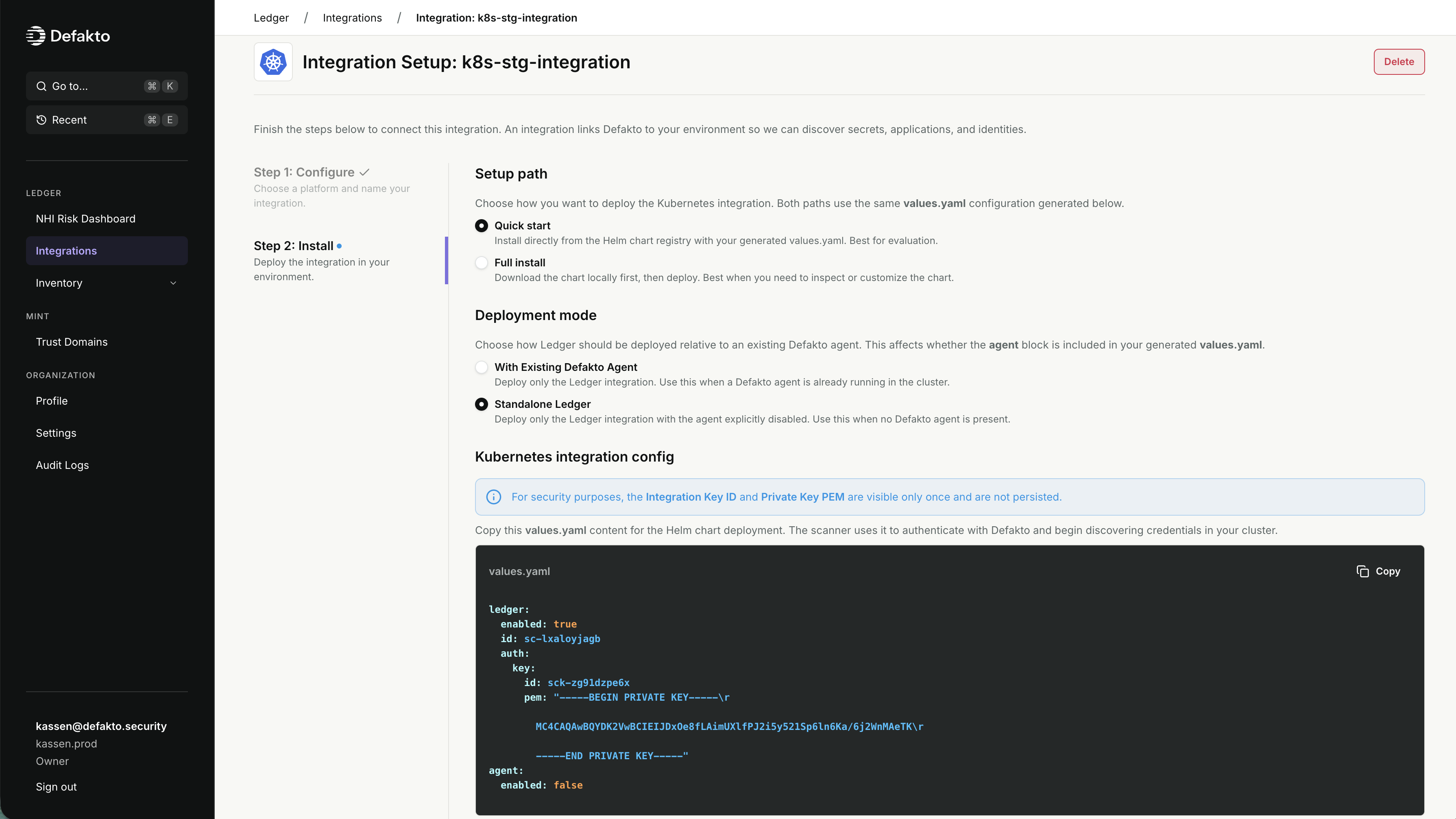Click the values.yaml filename label in code block

click(x=519, y=571)
